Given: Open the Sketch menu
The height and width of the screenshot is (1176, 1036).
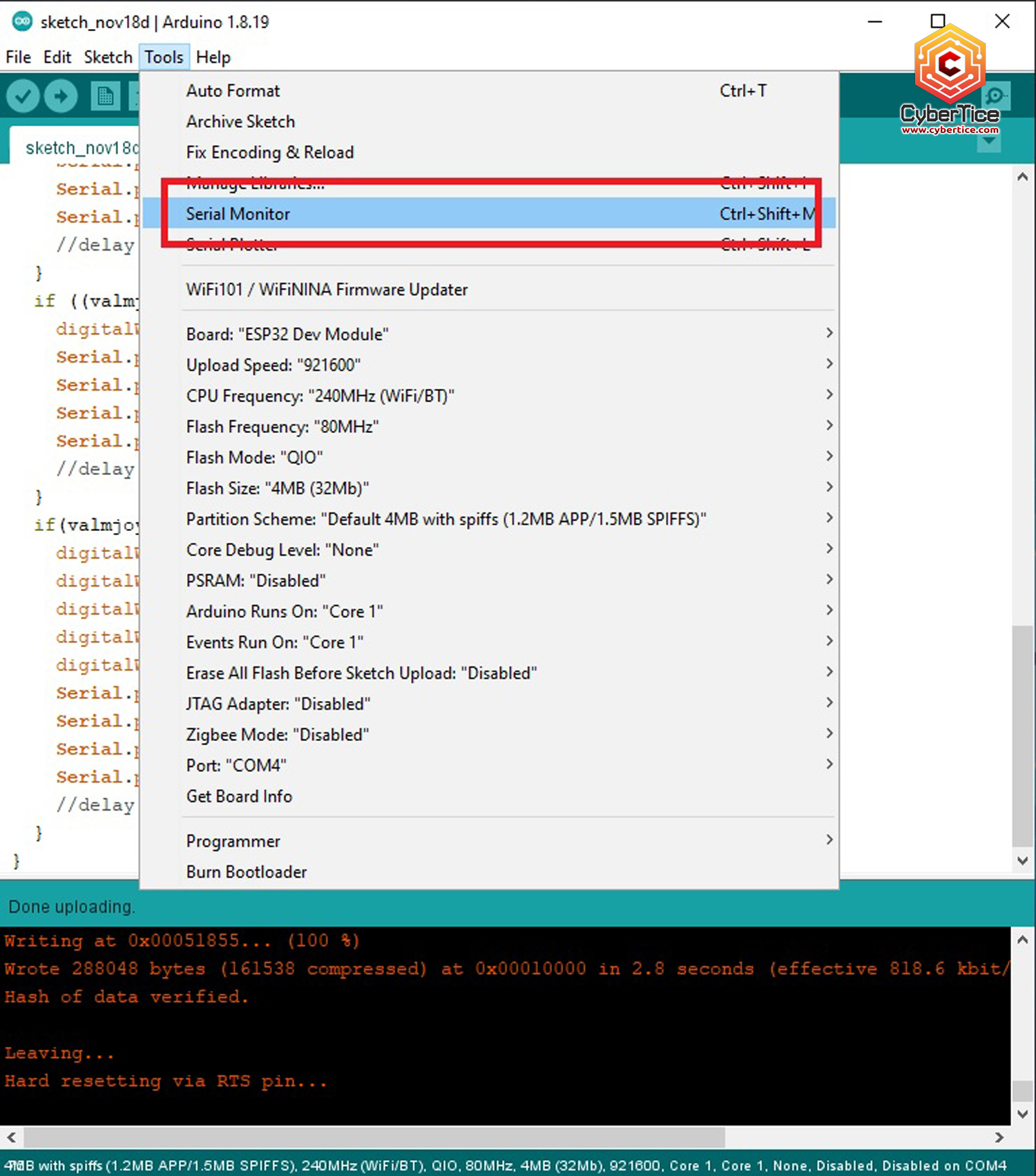Looking at the screenshot, I should [108, 57].
